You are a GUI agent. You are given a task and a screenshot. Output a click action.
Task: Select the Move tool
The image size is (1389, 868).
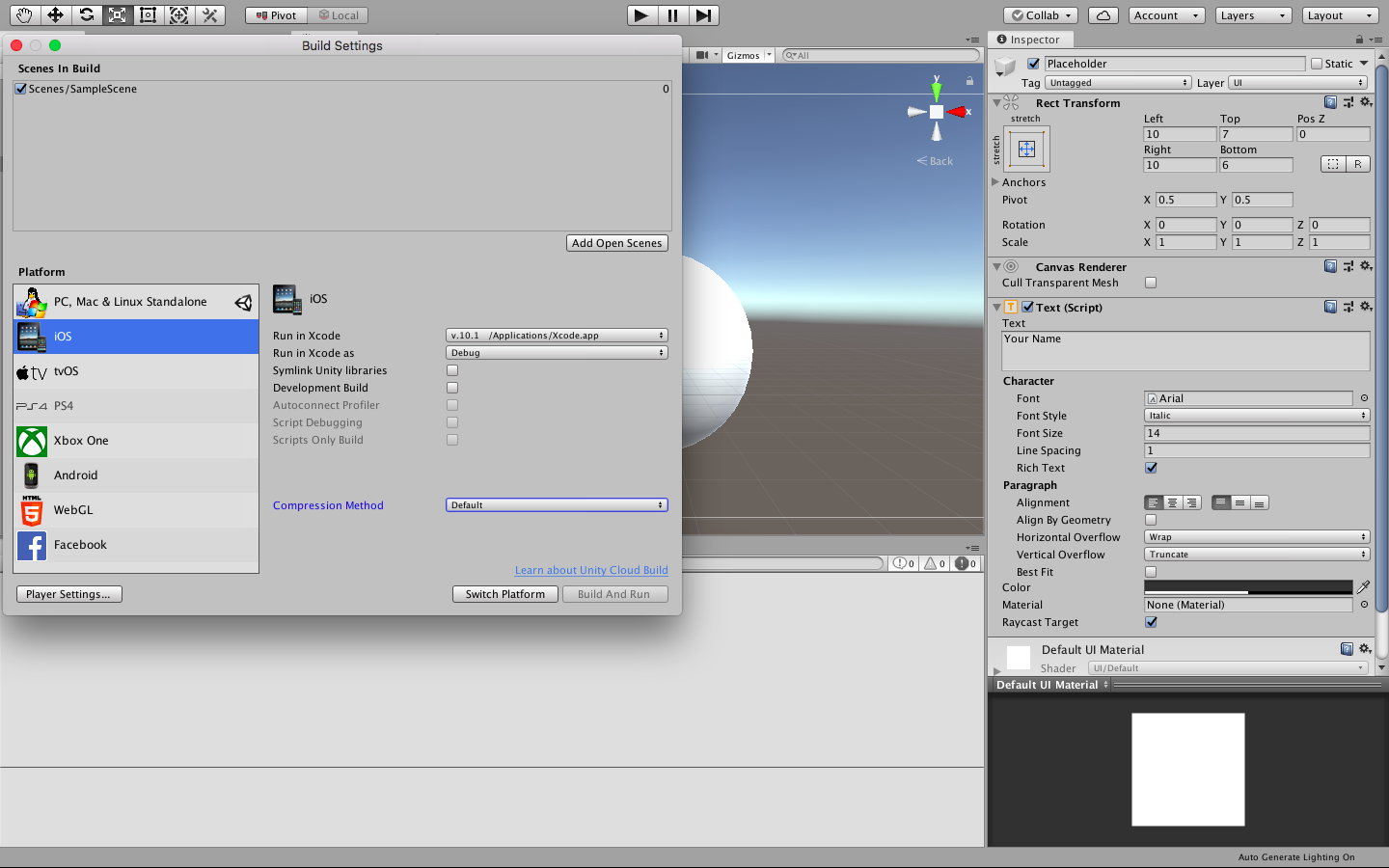pyautogui.click(x=55, y=15)
